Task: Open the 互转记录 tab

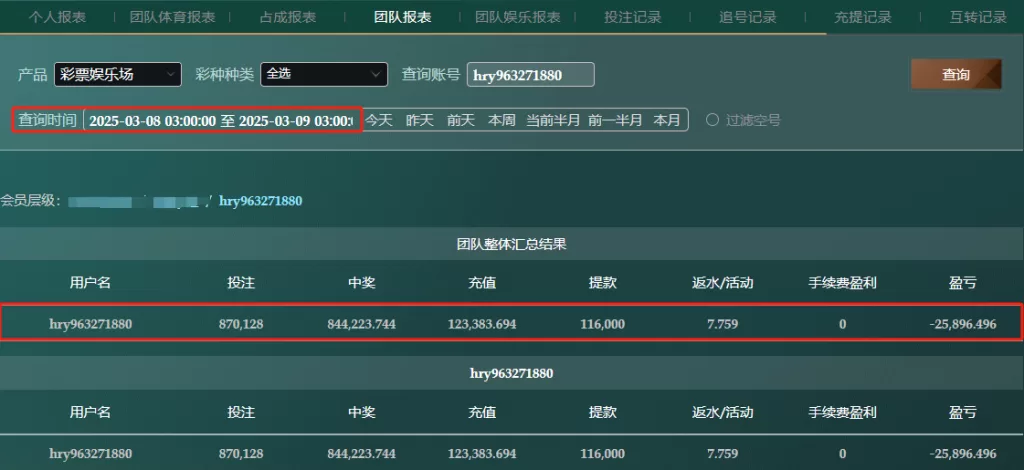Action: (x=978, y=17)
